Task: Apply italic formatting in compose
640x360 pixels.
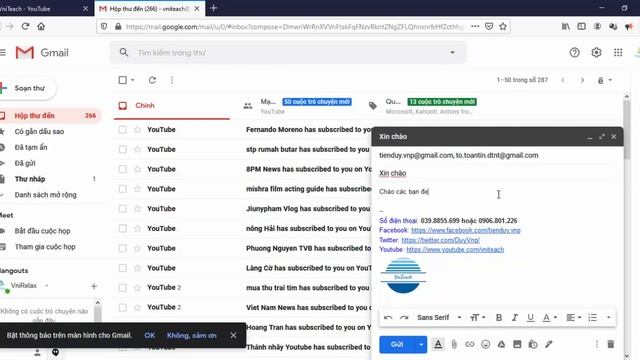Action: (514, 318)
